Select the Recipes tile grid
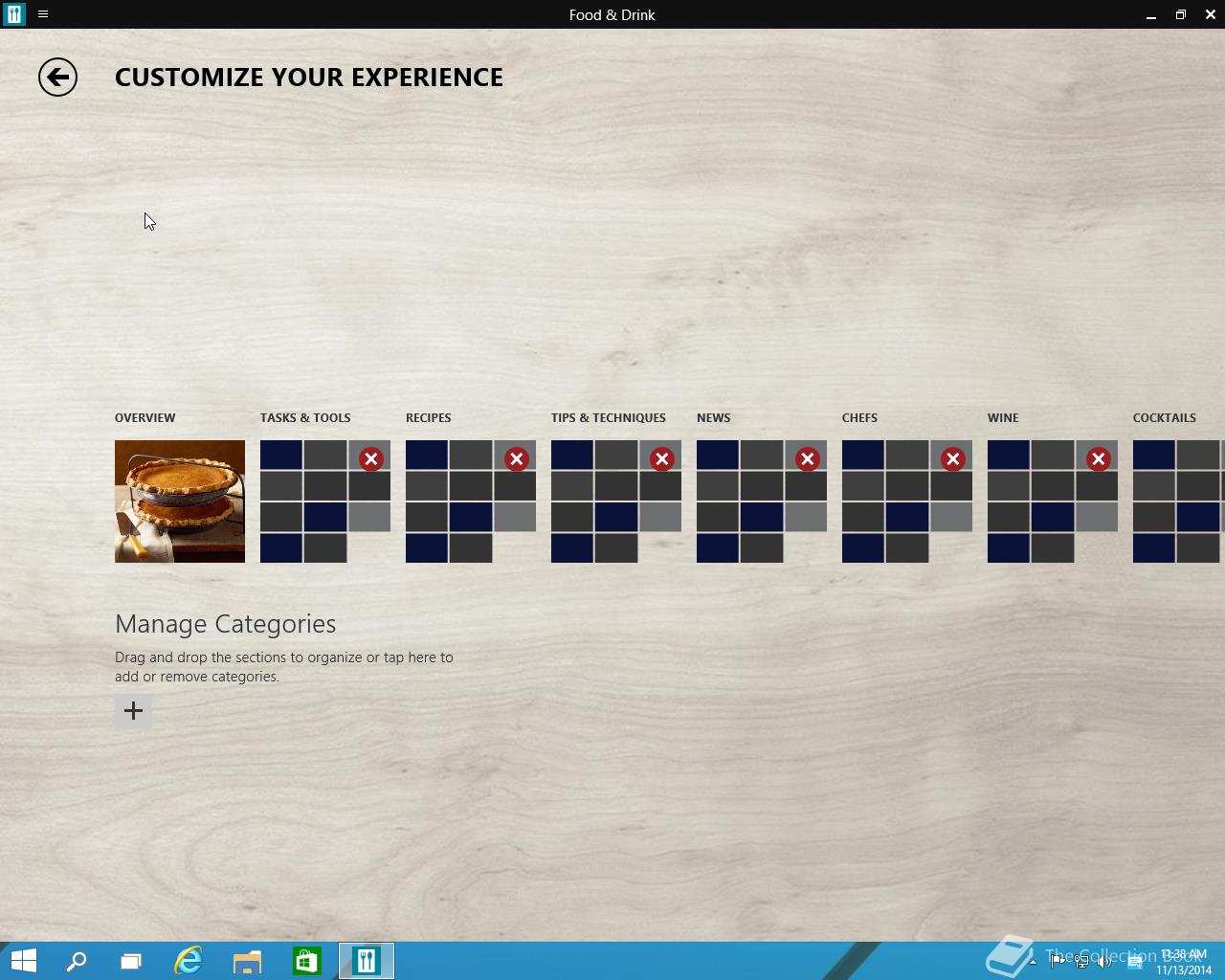 pos(471,501)
